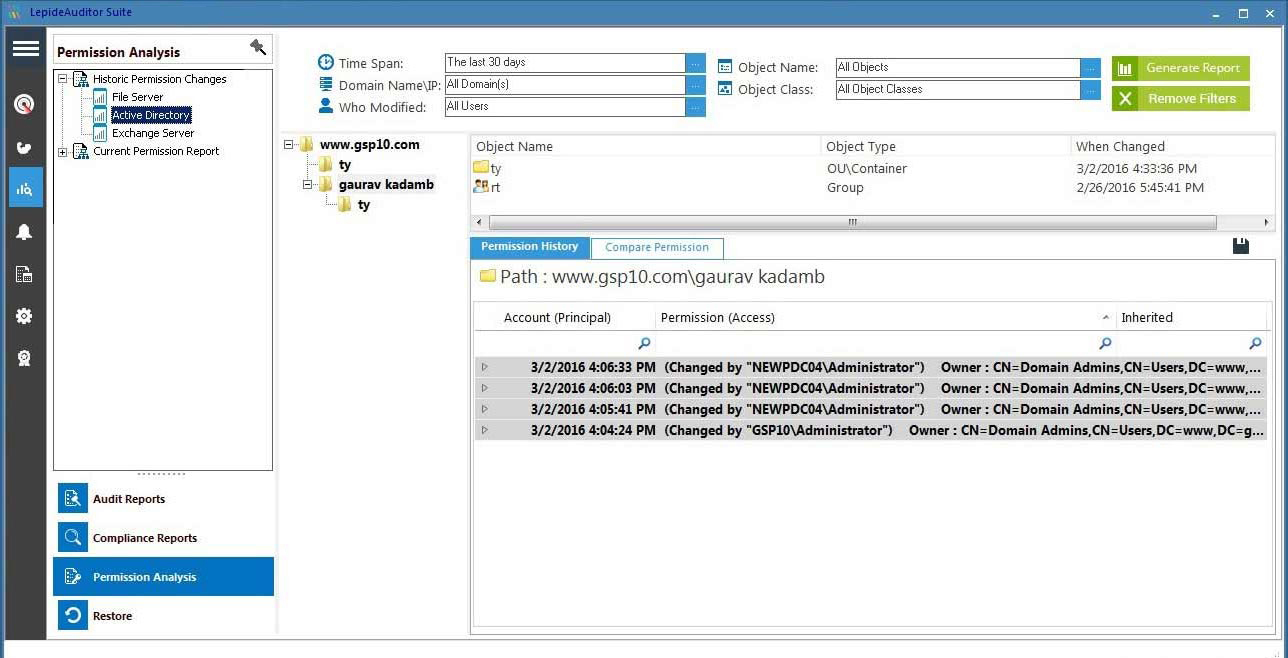Click the report sheet icon in sidebar
Image resolution: width=1288 pixels, height=658 pixels.
[25, 274]
